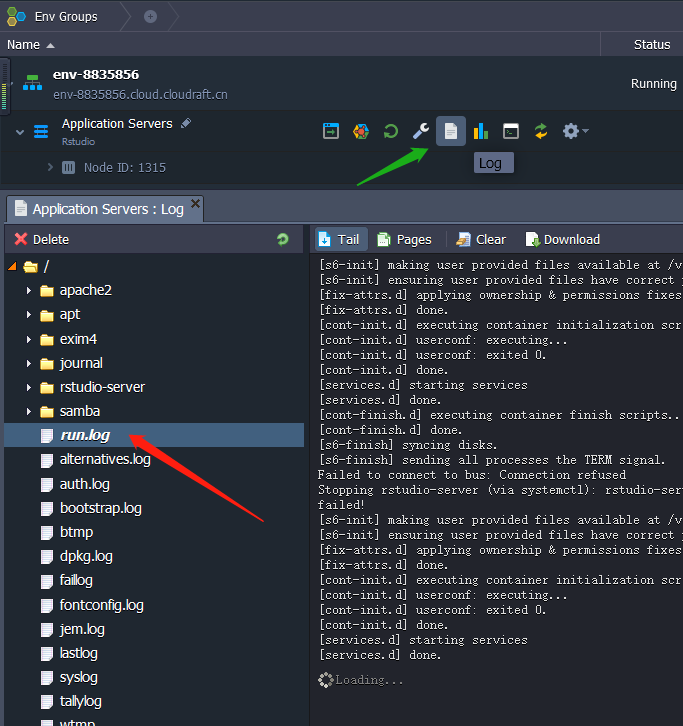
Task: Click the wrench Config icon
Action: (421, 131)
